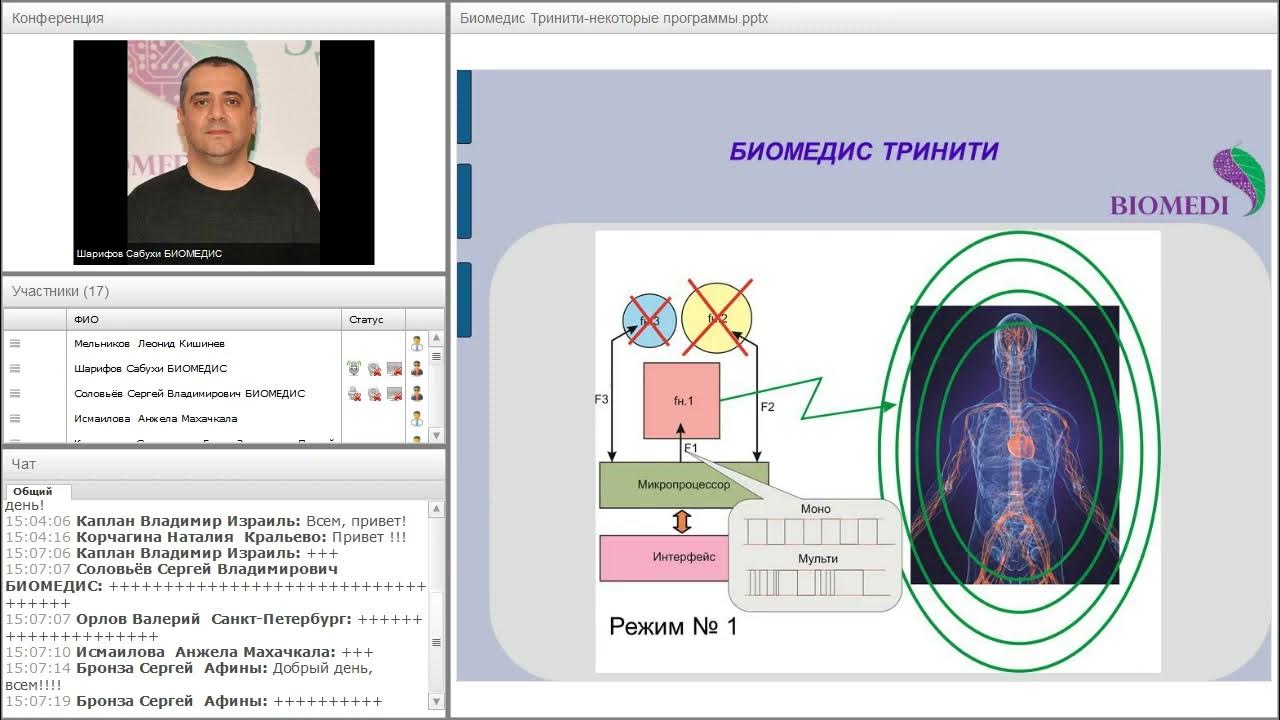The height and width of the screenshot is (720, 1280).
Task: Click the bottom blue side tab of the presentation
Action: [x=464, y=299]
